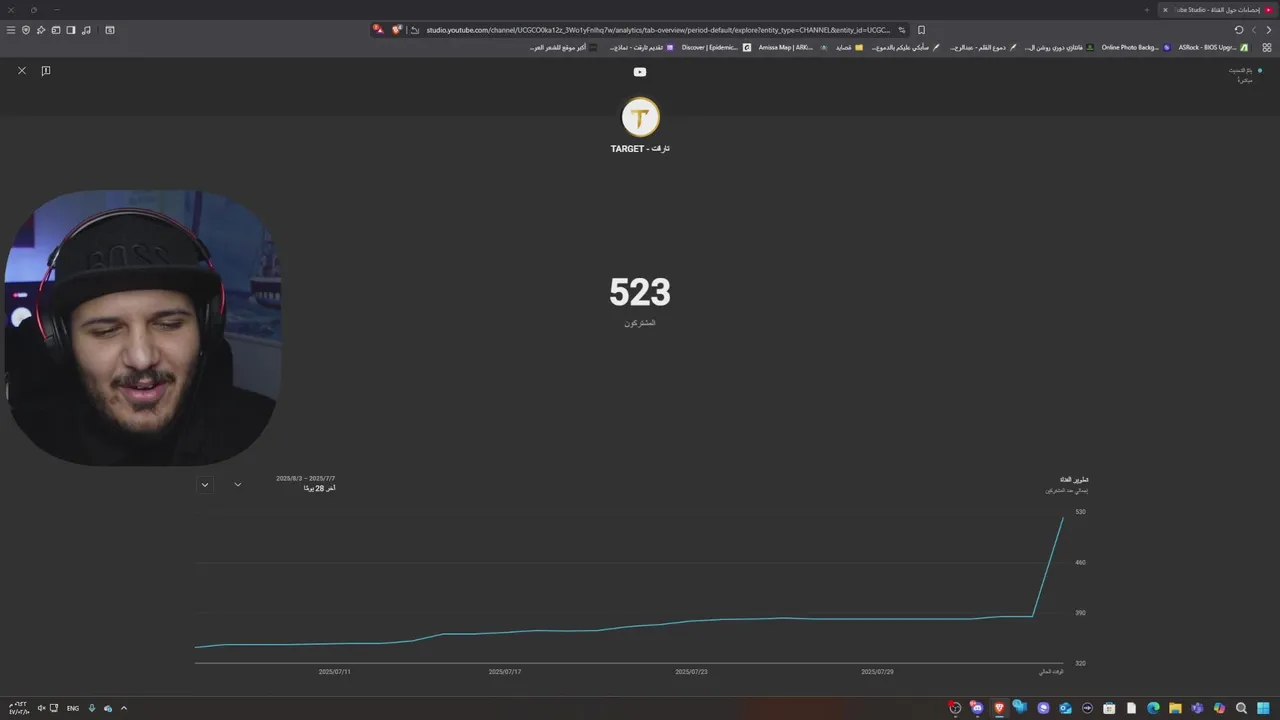Open Outlook from the taskbar

[x=1065, y=708]
